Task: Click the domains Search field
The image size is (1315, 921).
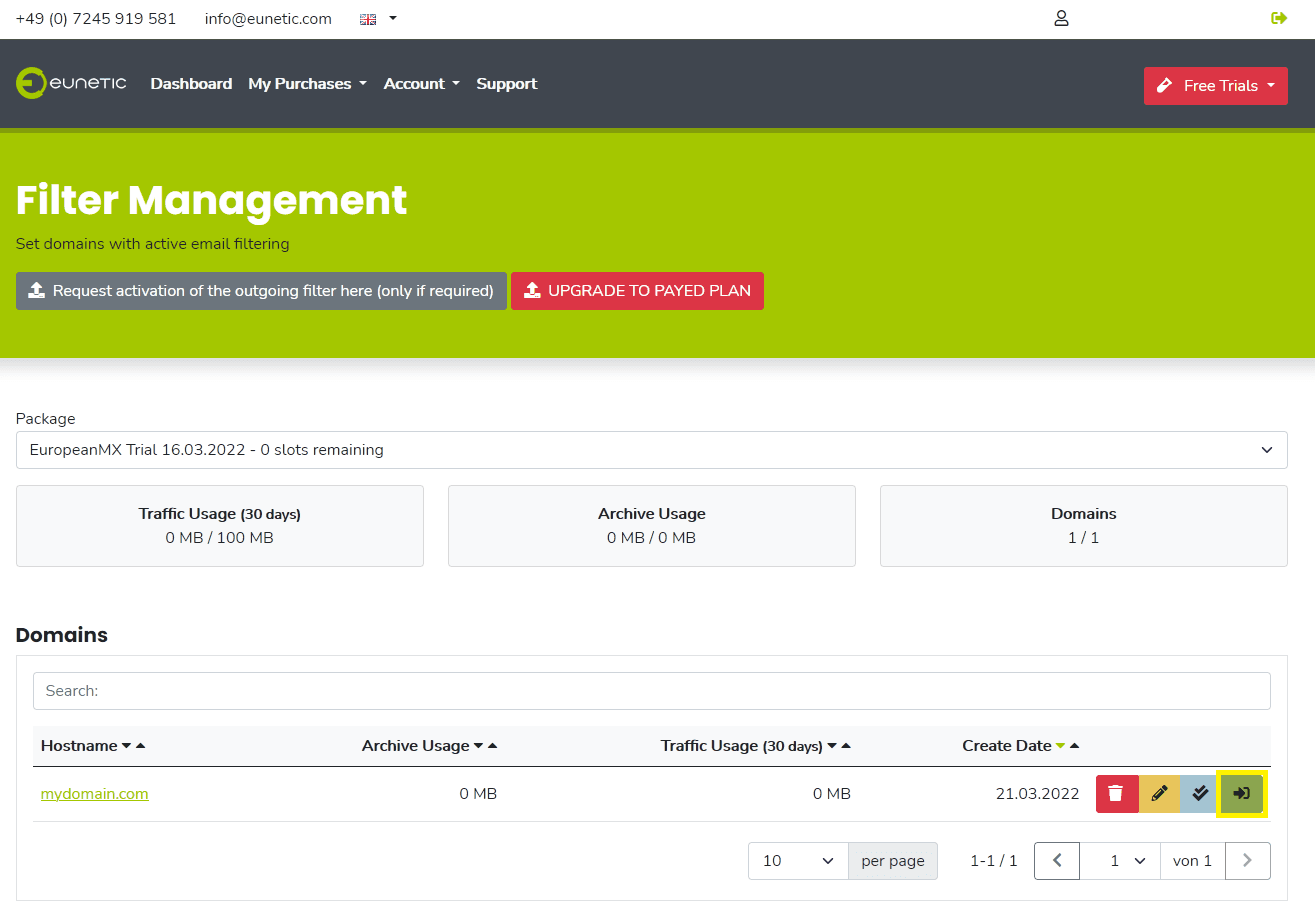Action: pyautogui.click(x=651, y=691)
